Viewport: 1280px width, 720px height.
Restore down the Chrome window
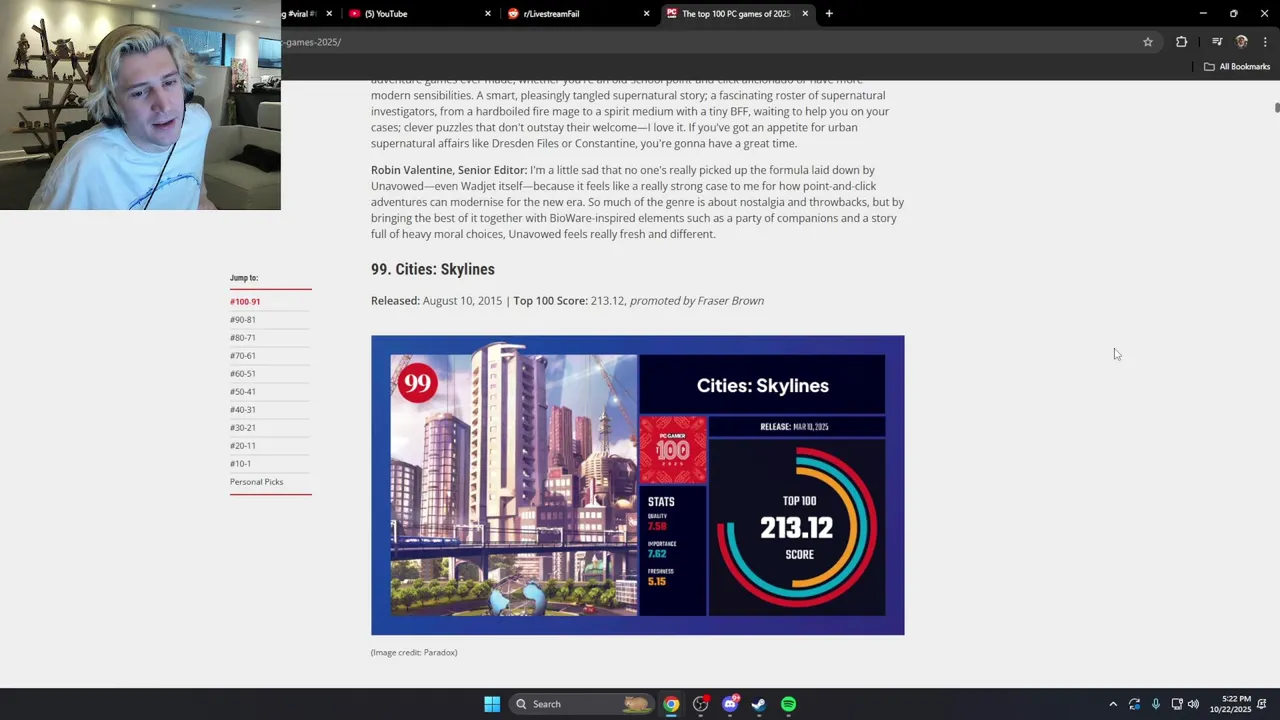point(1234,13)
